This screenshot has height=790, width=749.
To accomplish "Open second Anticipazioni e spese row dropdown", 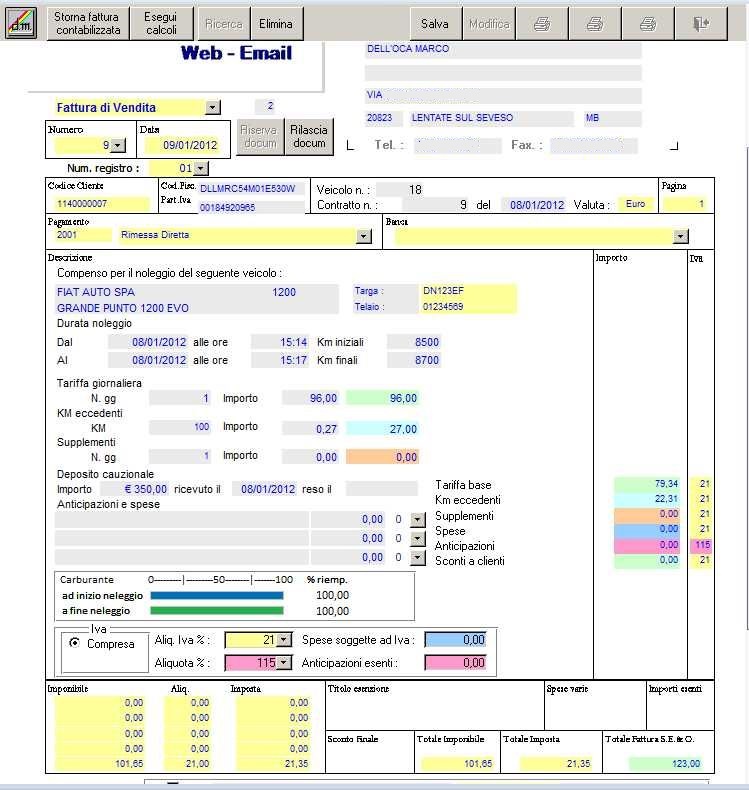I will click(x=418, y=539).
